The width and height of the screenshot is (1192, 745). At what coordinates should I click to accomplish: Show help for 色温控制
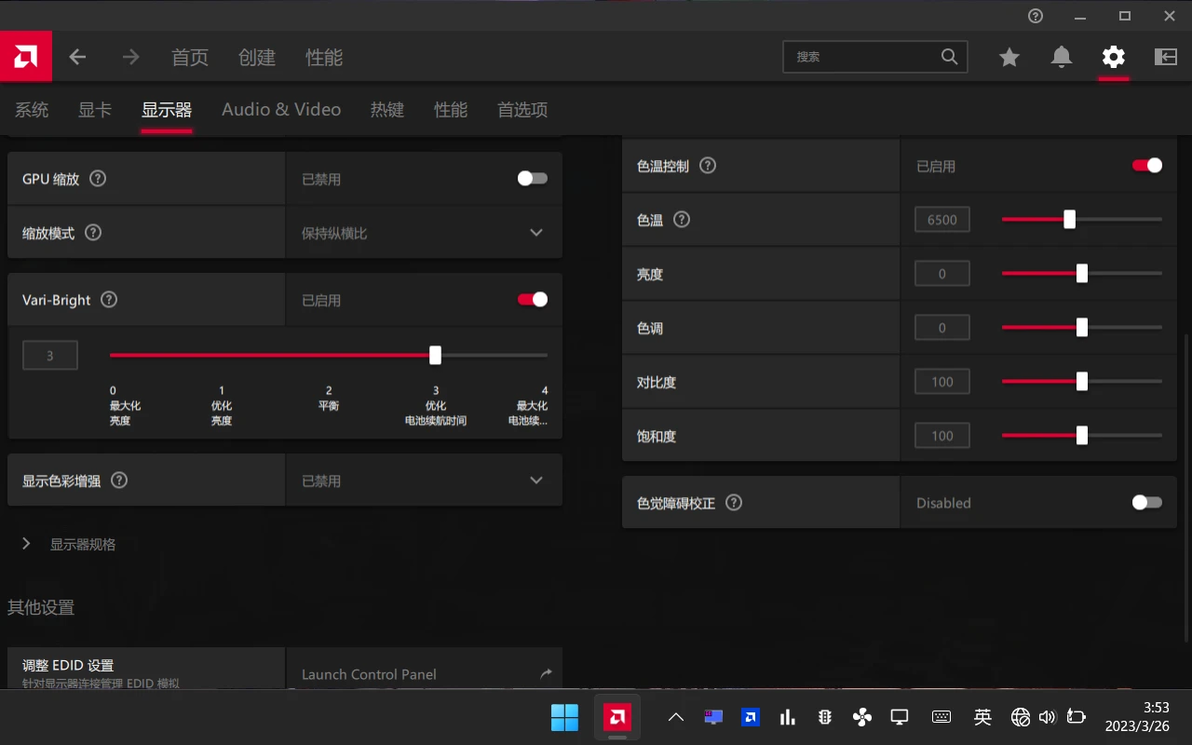[x=707, y=166]
